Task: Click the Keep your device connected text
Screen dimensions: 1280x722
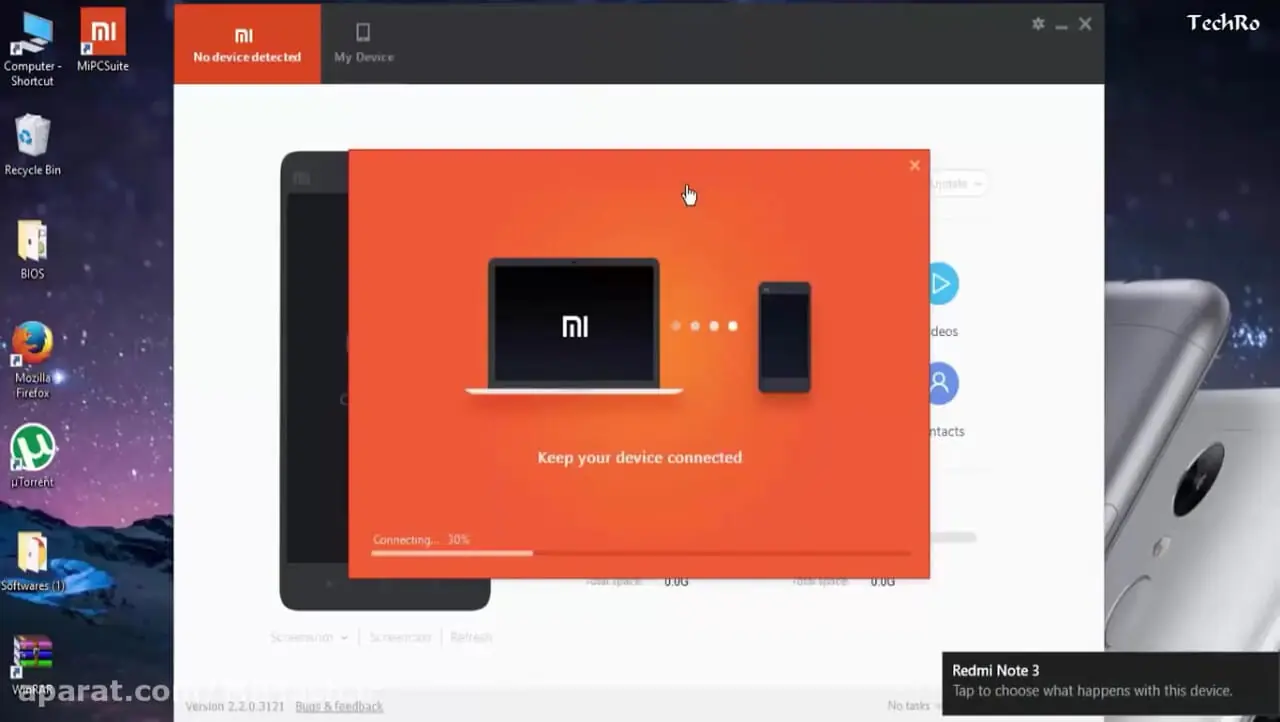Action: 640,458
